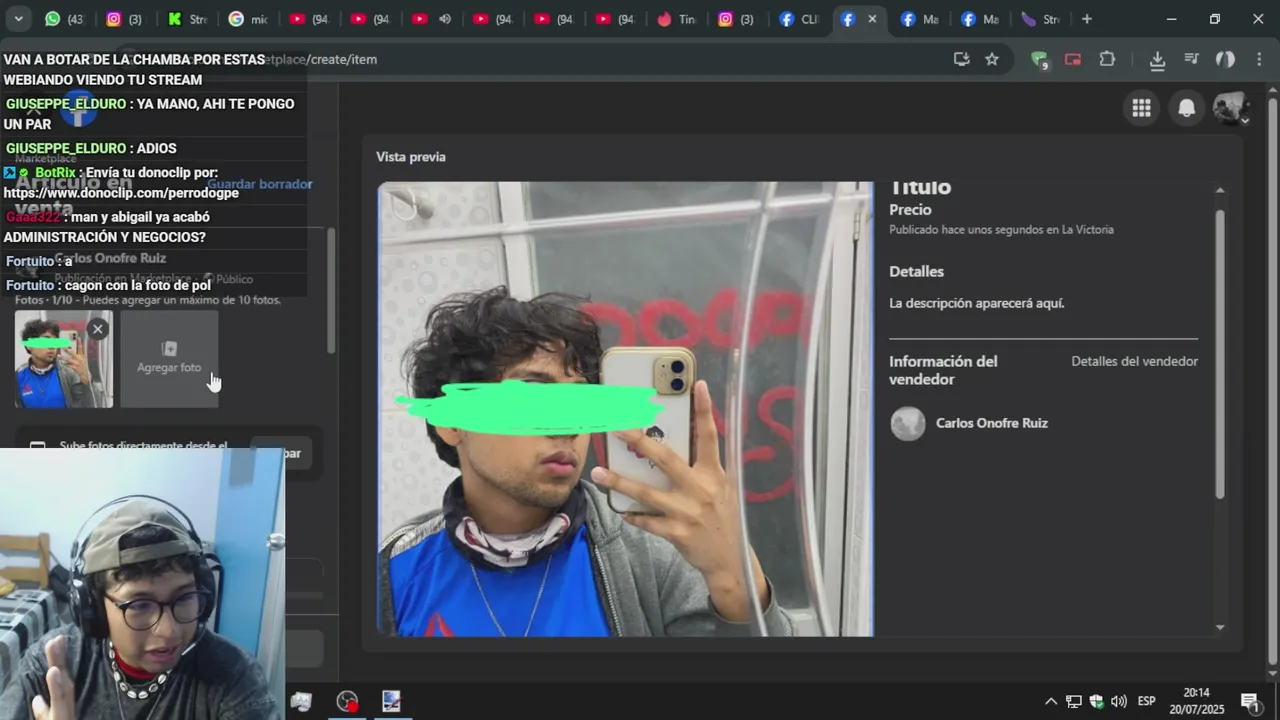Click the network icon in system tray

[1073, 701]
